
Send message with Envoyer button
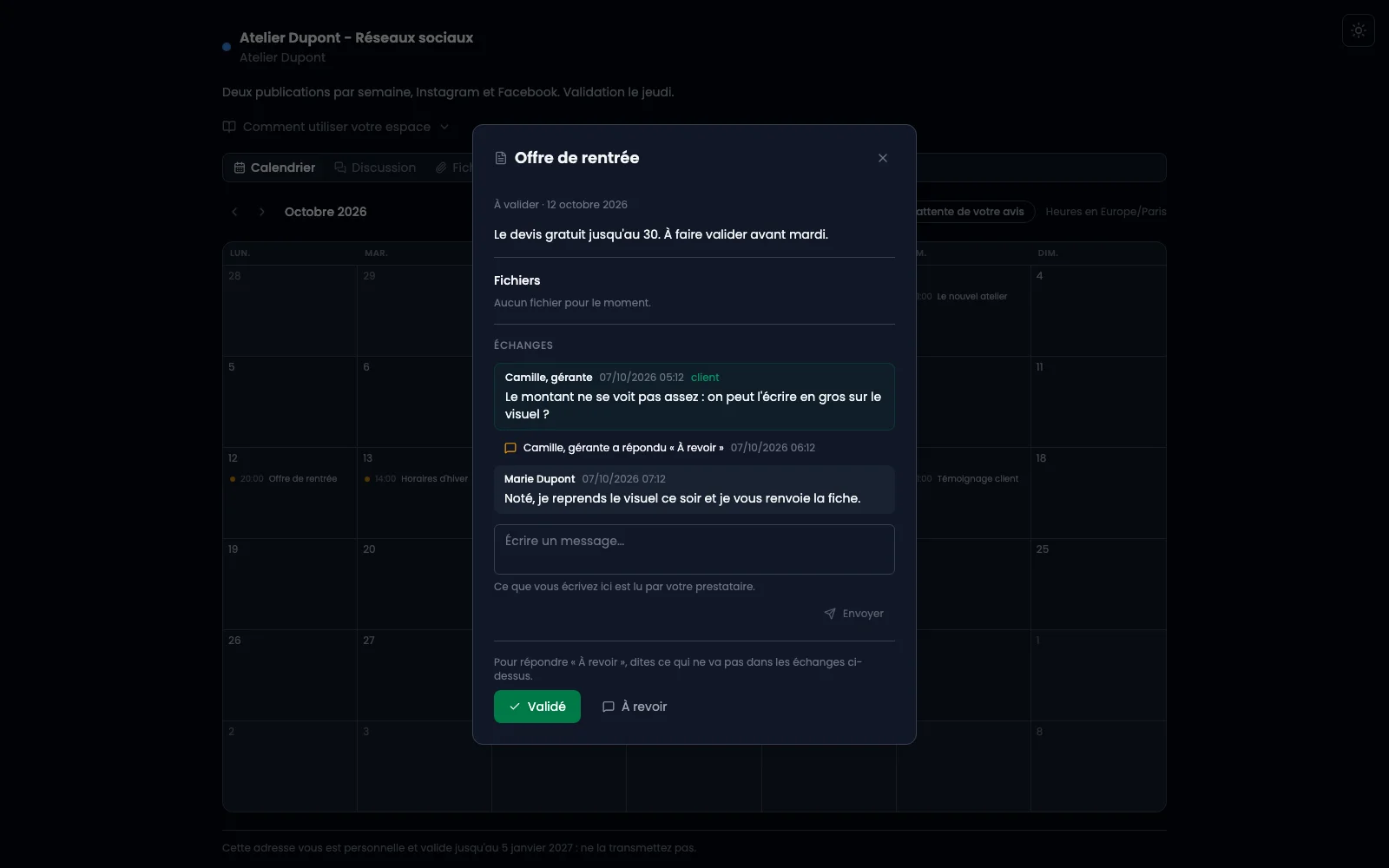853,614
